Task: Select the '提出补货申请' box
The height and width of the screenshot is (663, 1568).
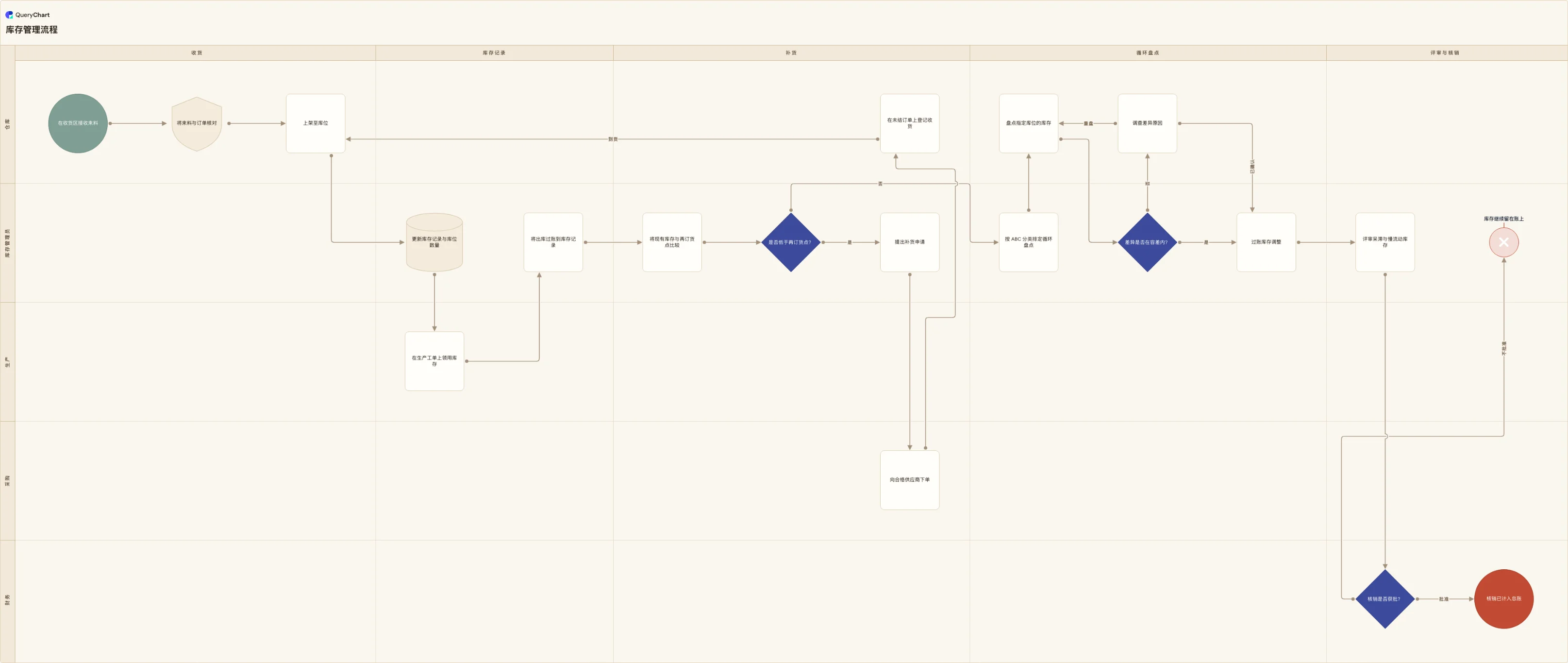Action: pyautogui.click(x=909, y=242)
